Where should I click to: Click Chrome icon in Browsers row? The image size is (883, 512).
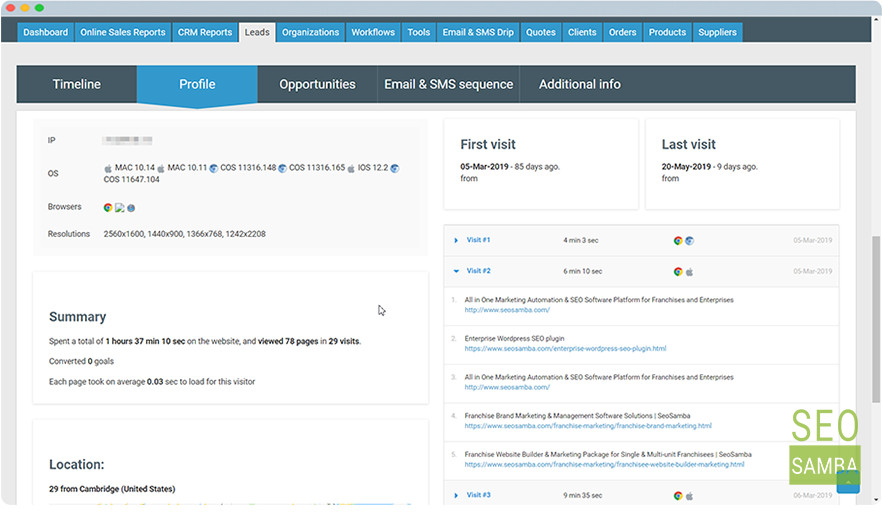(x=108, y=207)
